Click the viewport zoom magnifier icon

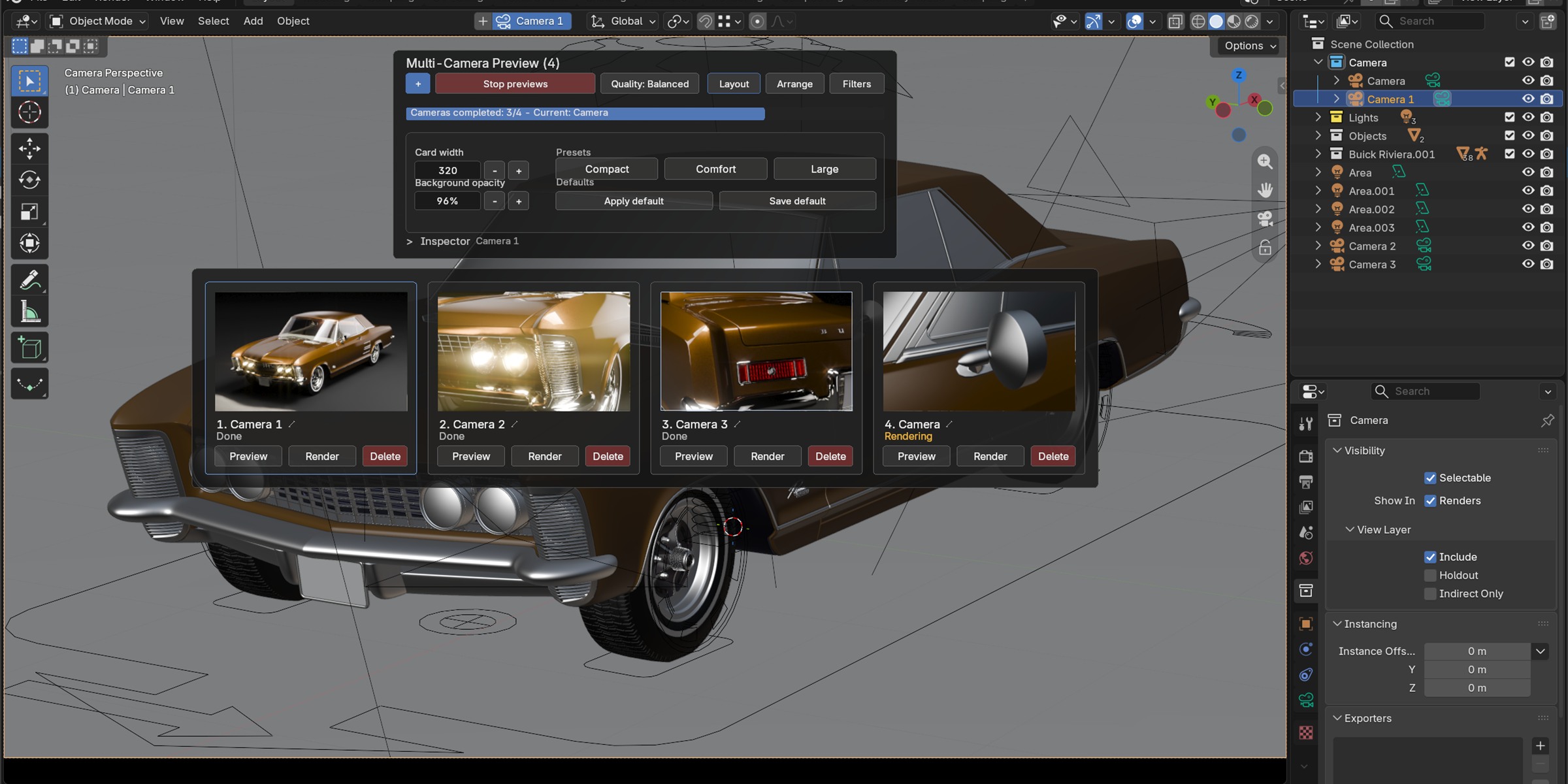click(1265, 161)
